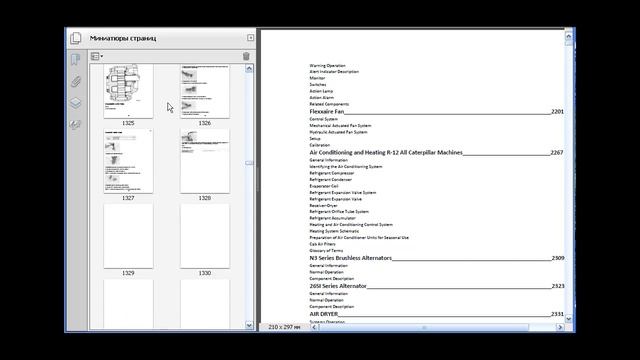Viewport: 640px width, 360px height.
Task: Click the 'Refrigerant Condenser' line
Action: [x=331, y=180]
